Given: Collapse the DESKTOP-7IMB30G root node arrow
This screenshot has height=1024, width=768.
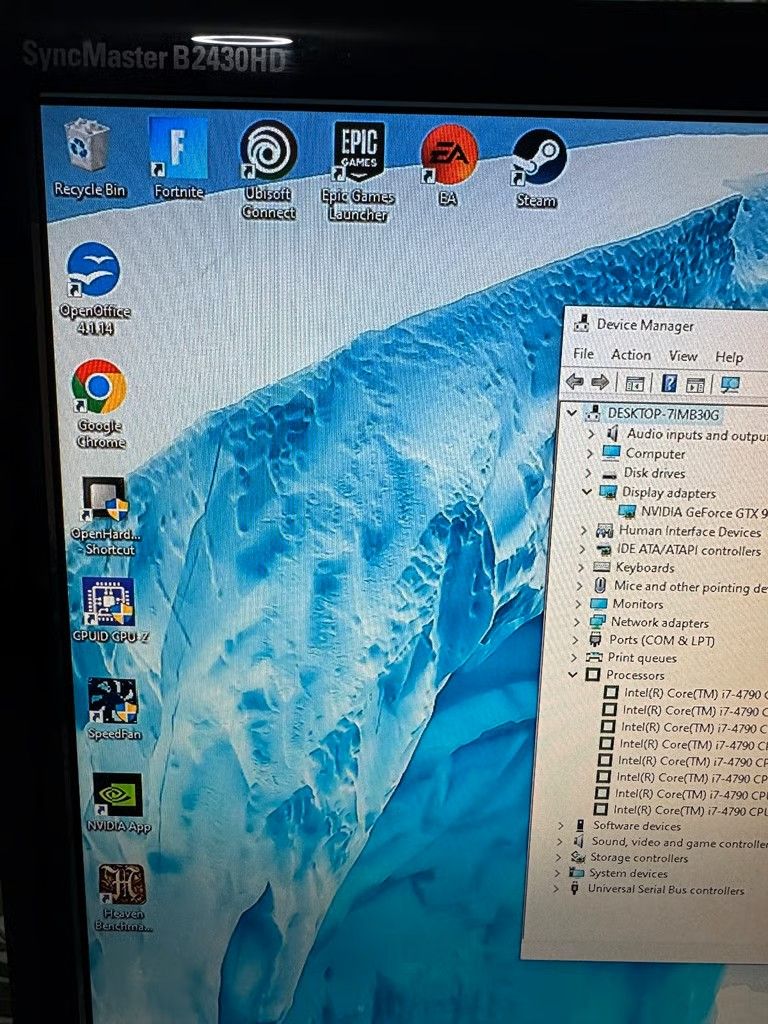Looking at the screenshot, I should [x=571, y=413].
